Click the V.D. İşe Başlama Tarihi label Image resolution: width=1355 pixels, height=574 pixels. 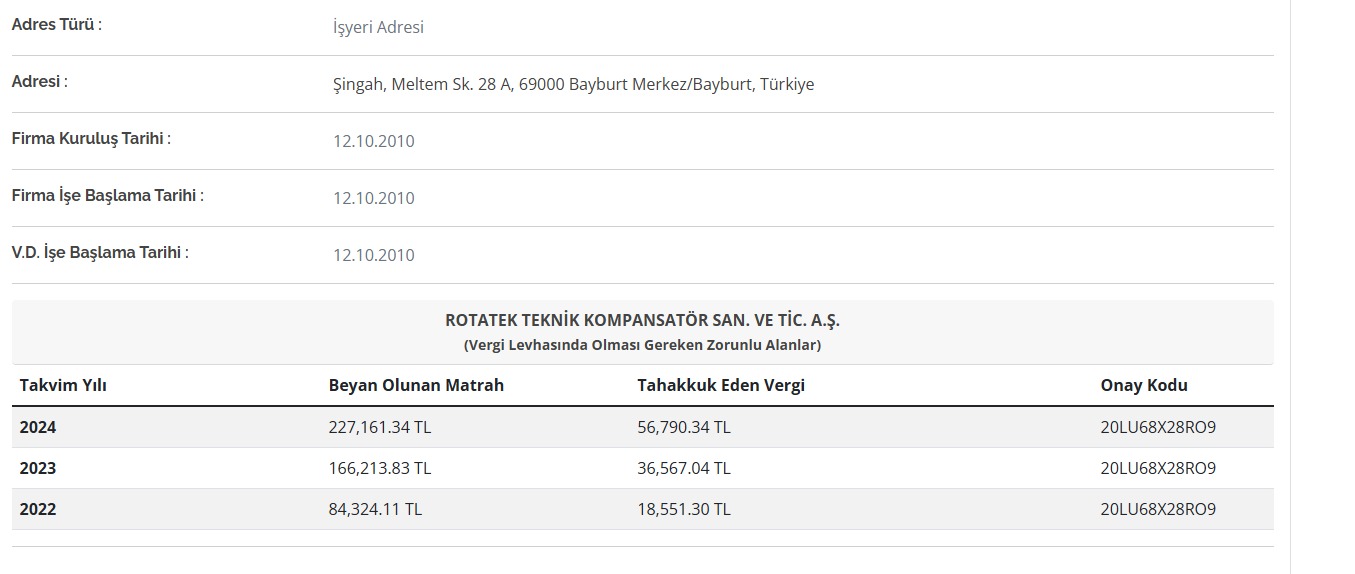[100, 252]
